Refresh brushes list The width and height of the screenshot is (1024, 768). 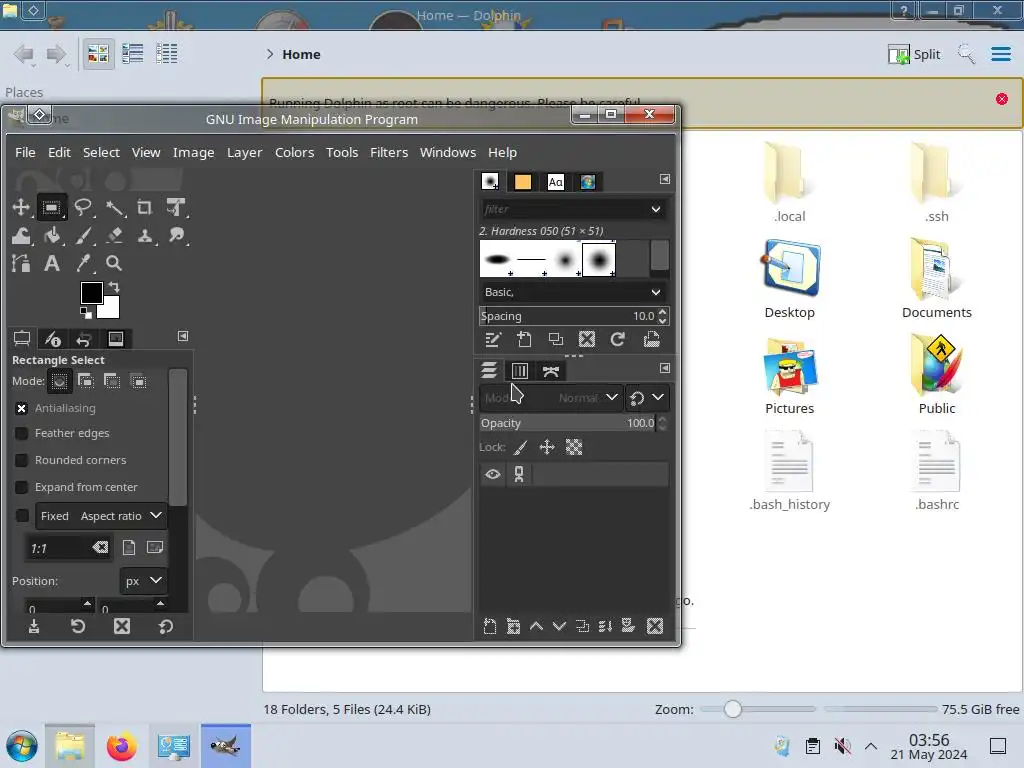pos(618,340)
